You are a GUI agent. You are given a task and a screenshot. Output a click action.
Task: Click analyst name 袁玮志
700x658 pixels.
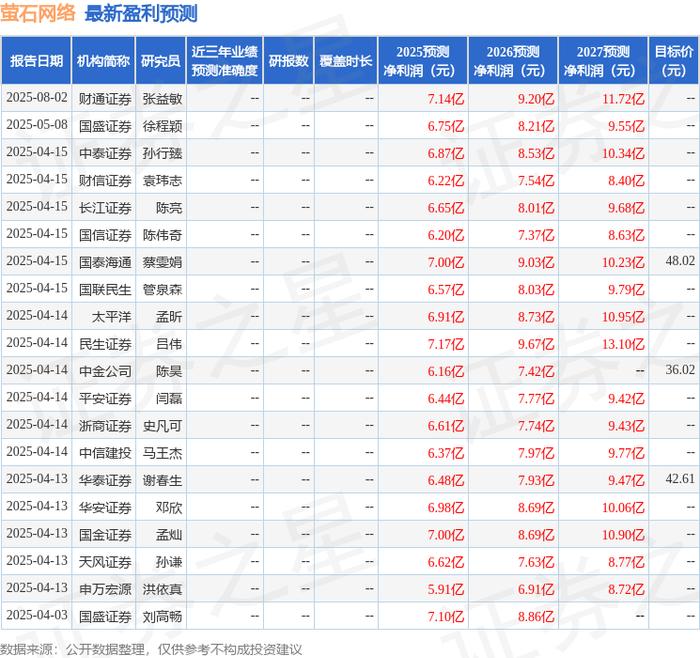point(162,180)
